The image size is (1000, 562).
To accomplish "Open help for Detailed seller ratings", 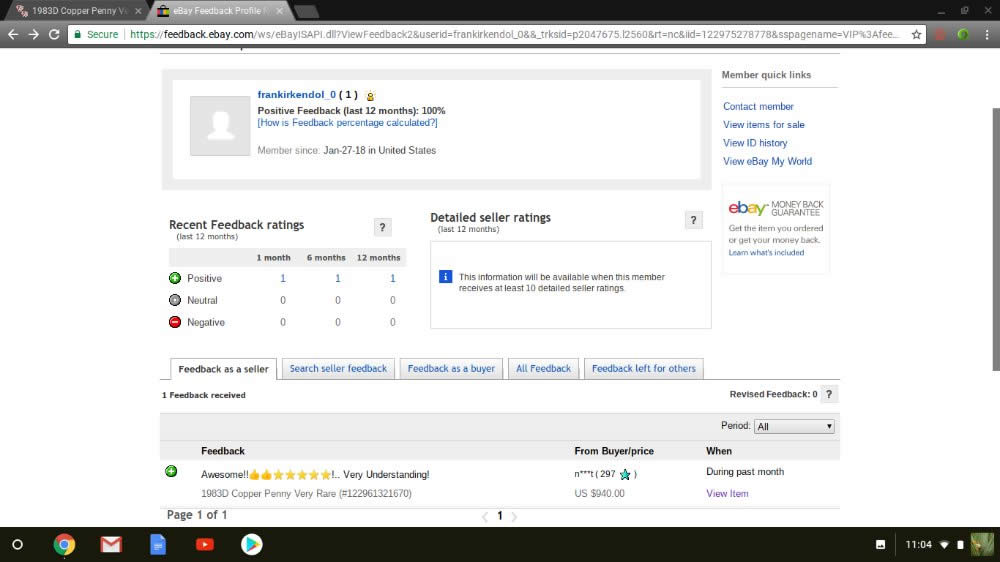I will click(x=693, y=220).
